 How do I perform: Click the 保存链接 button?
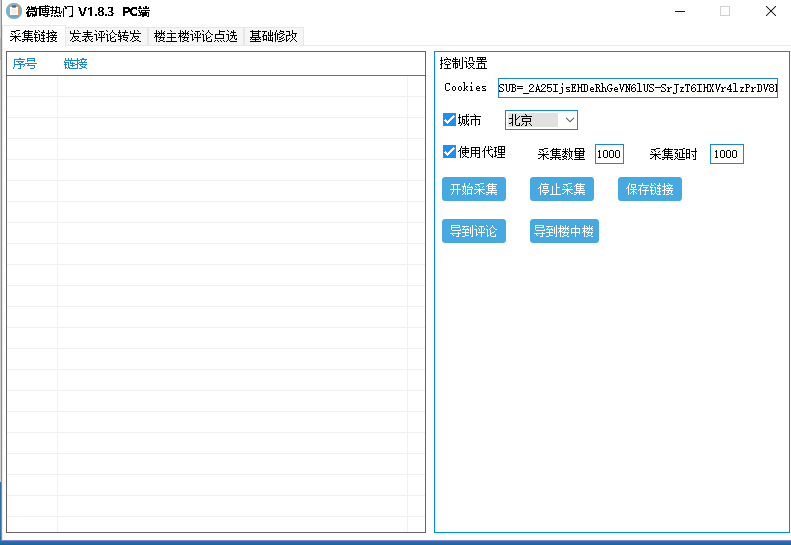(649, 189)
